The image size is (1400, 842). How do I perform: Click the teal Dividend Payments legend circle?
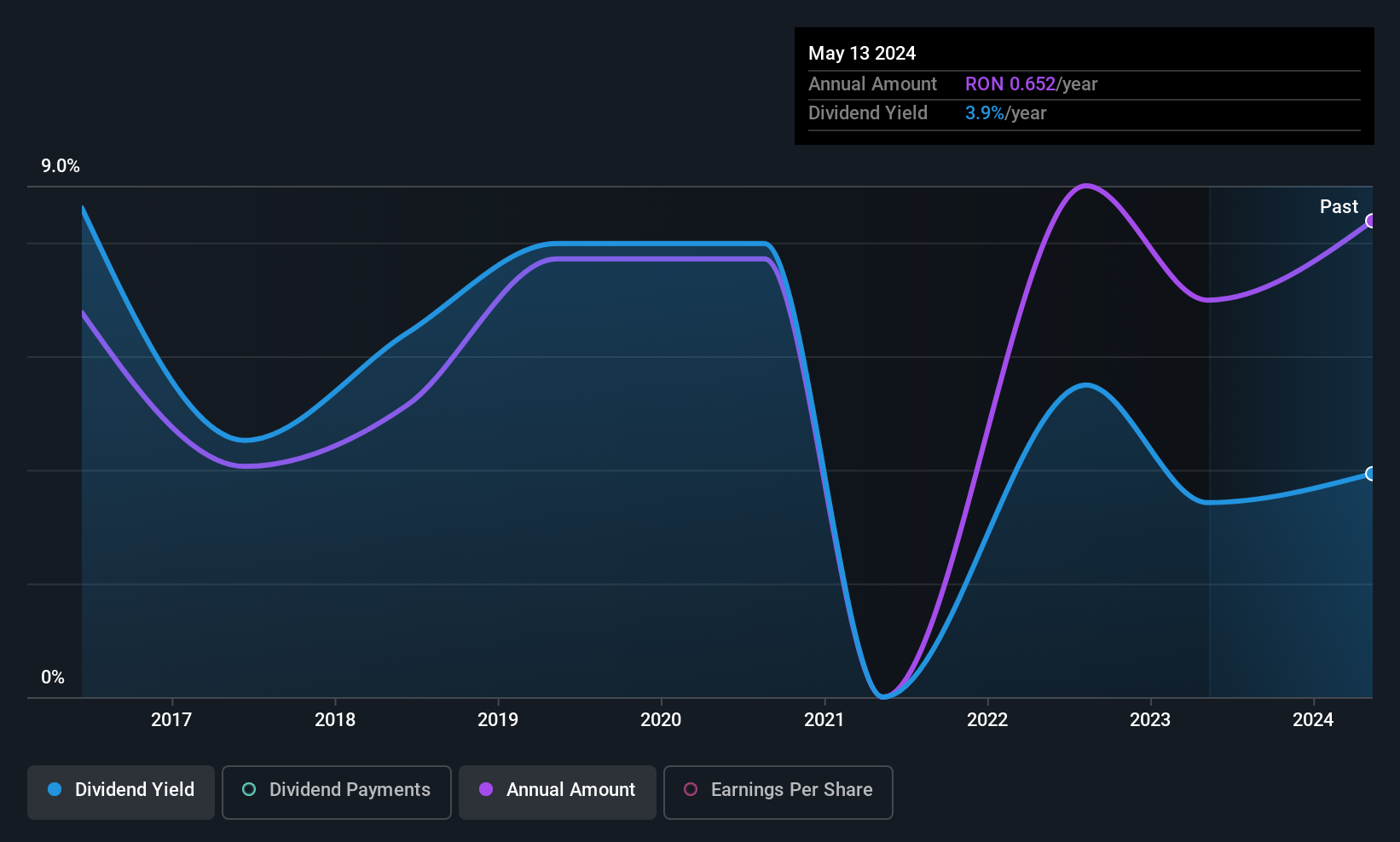tap(249, 789)
